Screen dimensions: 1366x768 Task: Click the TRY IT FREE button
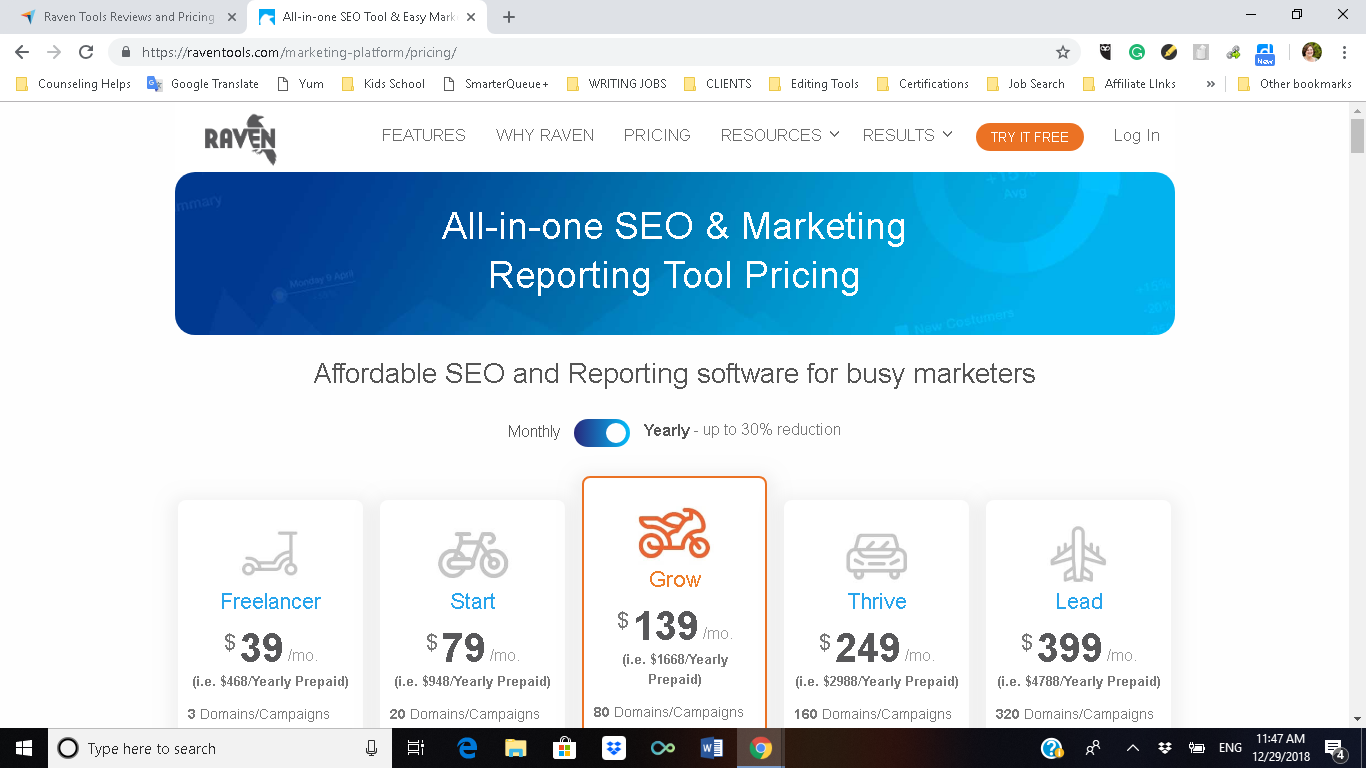pos(1029,137)
